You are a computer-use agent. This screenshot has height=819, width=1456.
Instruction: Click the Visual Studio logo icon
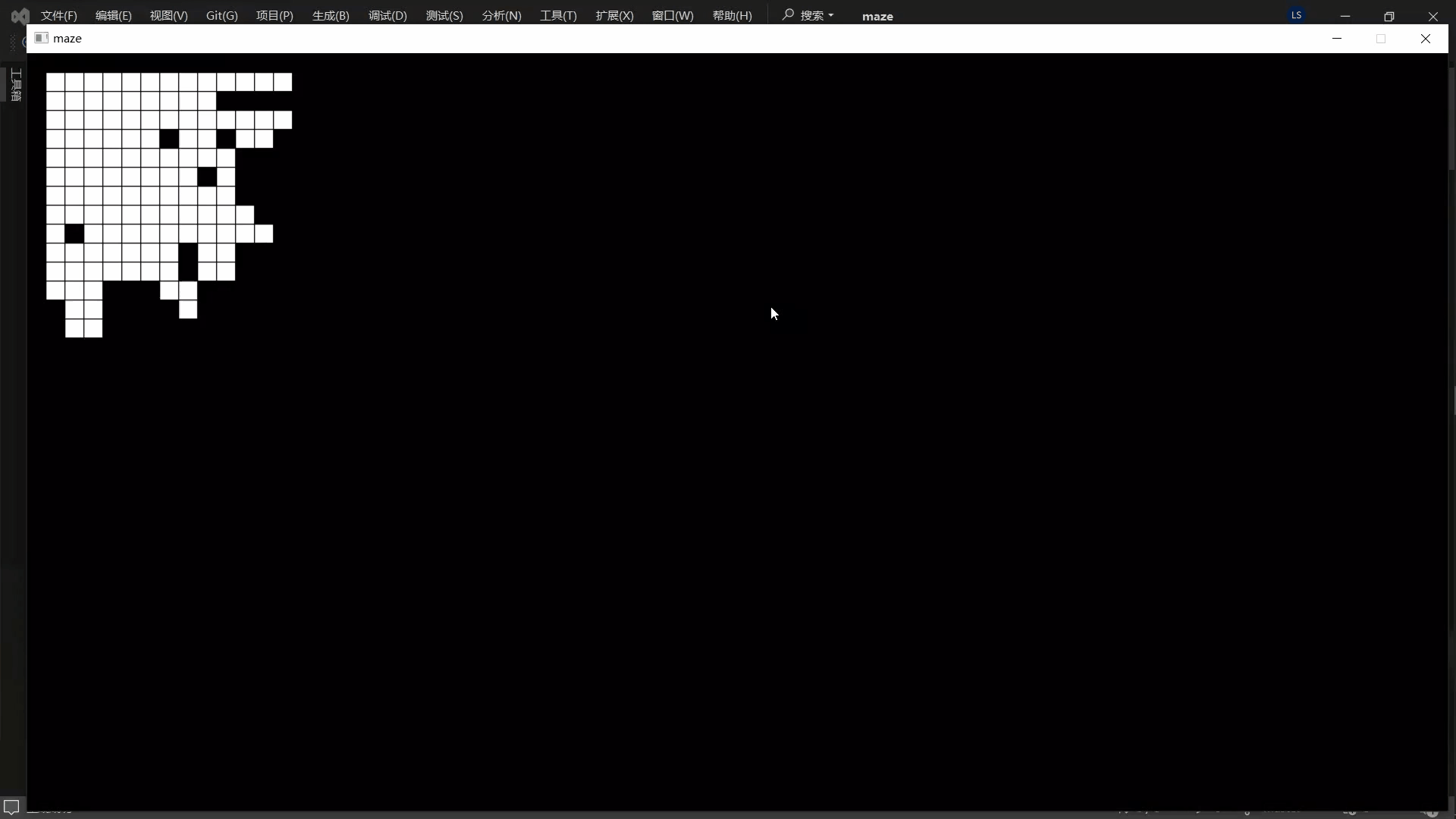(x=20, y=15)
